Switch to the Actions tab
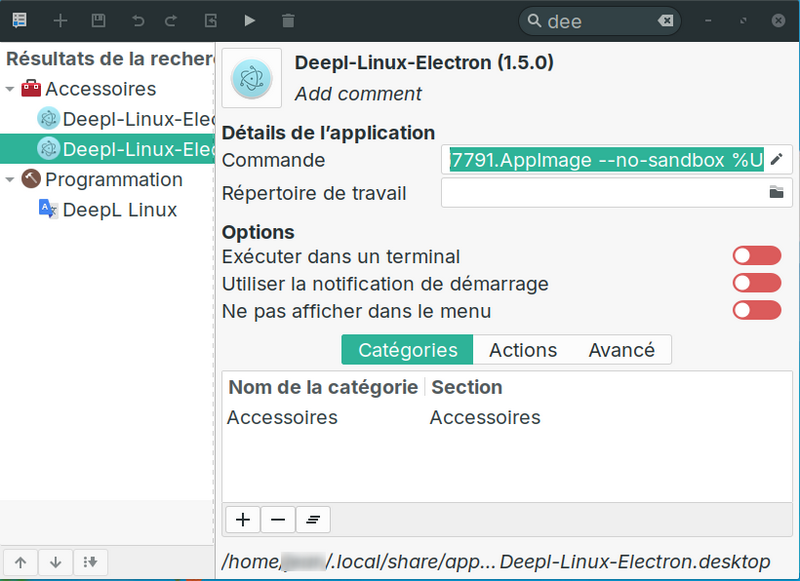Screen dimensions: 800x581 point(522,350)
